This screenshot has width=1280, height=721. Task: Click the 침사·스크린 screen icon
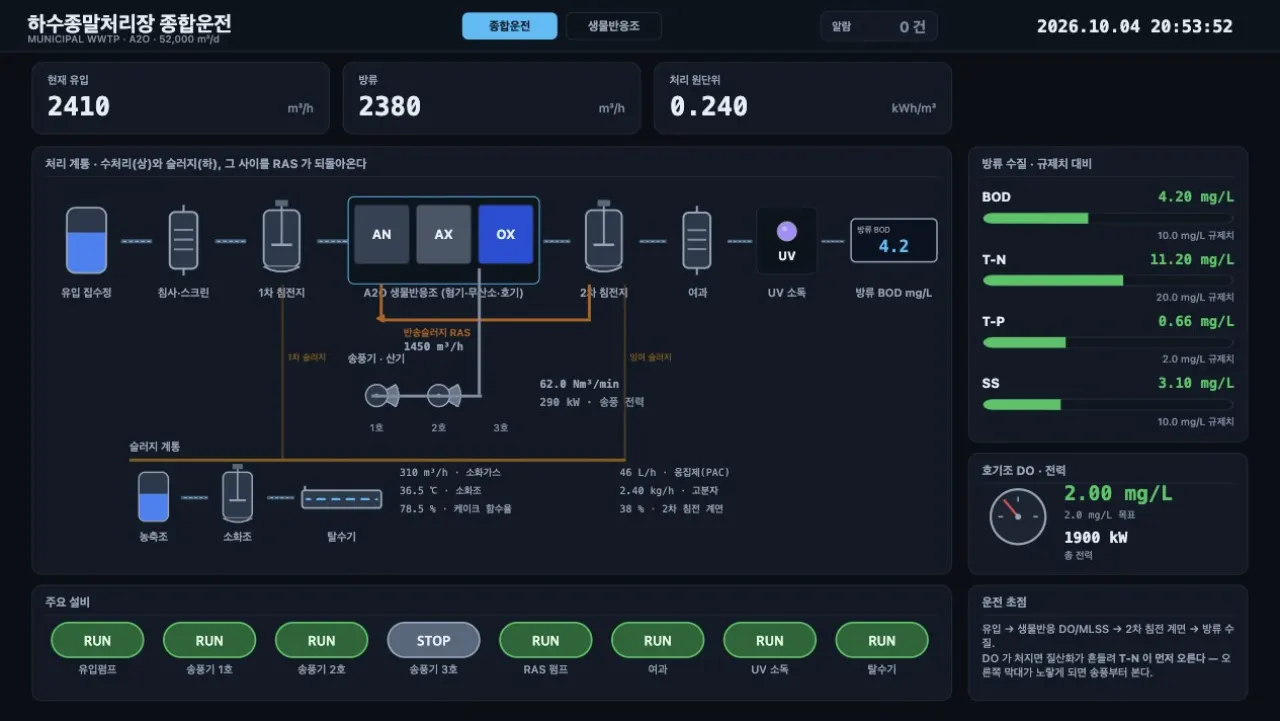[x=184, y=240]
